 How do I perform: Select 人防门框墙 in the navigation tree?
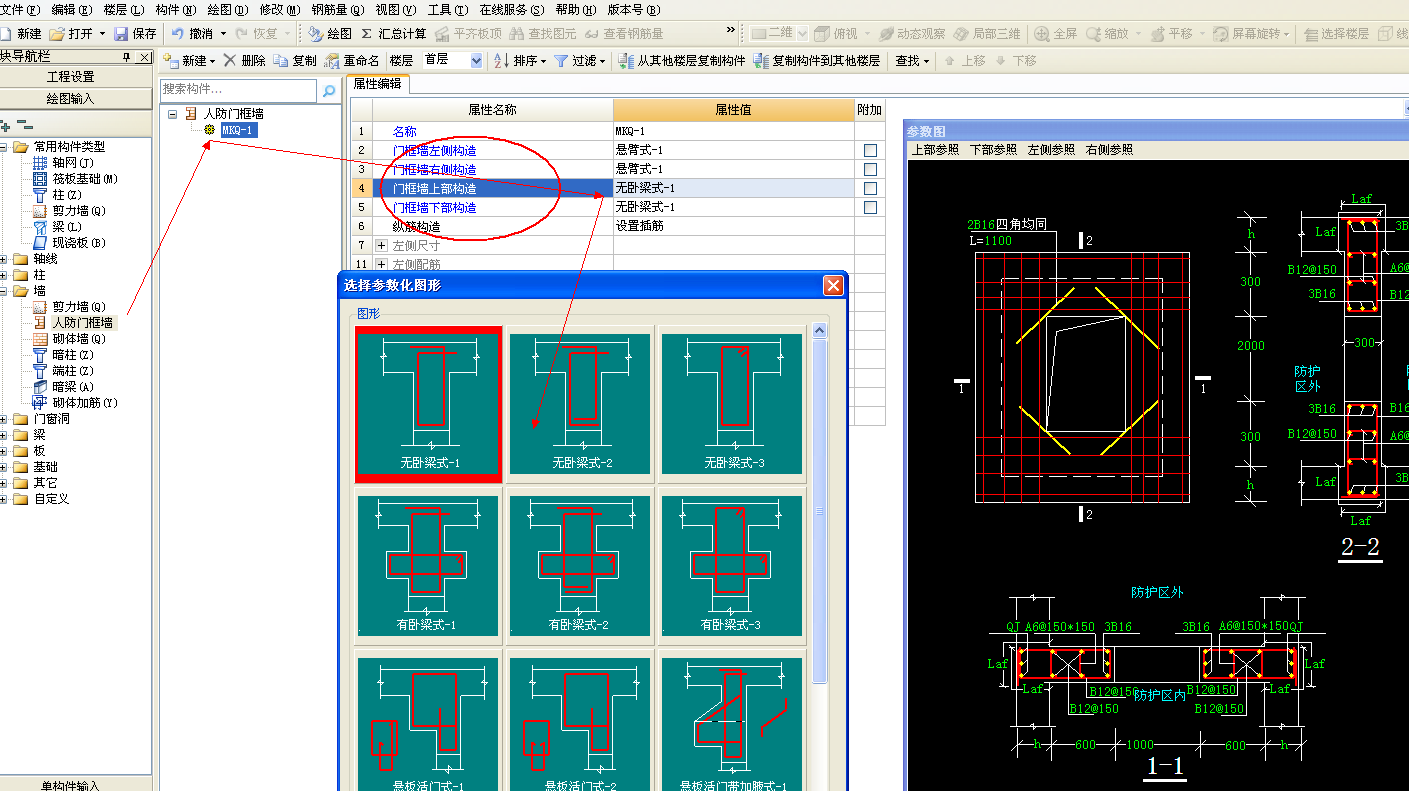pyautogui.click(x=82, y=322)
